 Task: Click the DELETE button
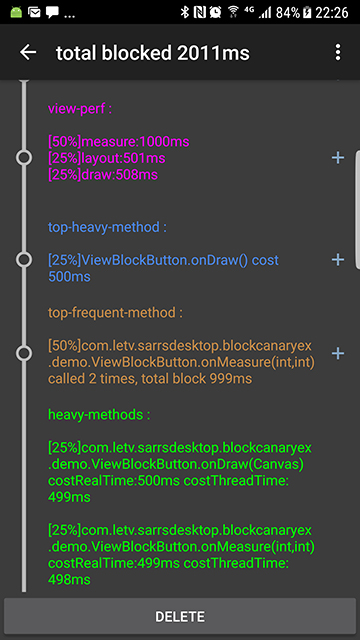pyautogui.click(x=180, y=616)
